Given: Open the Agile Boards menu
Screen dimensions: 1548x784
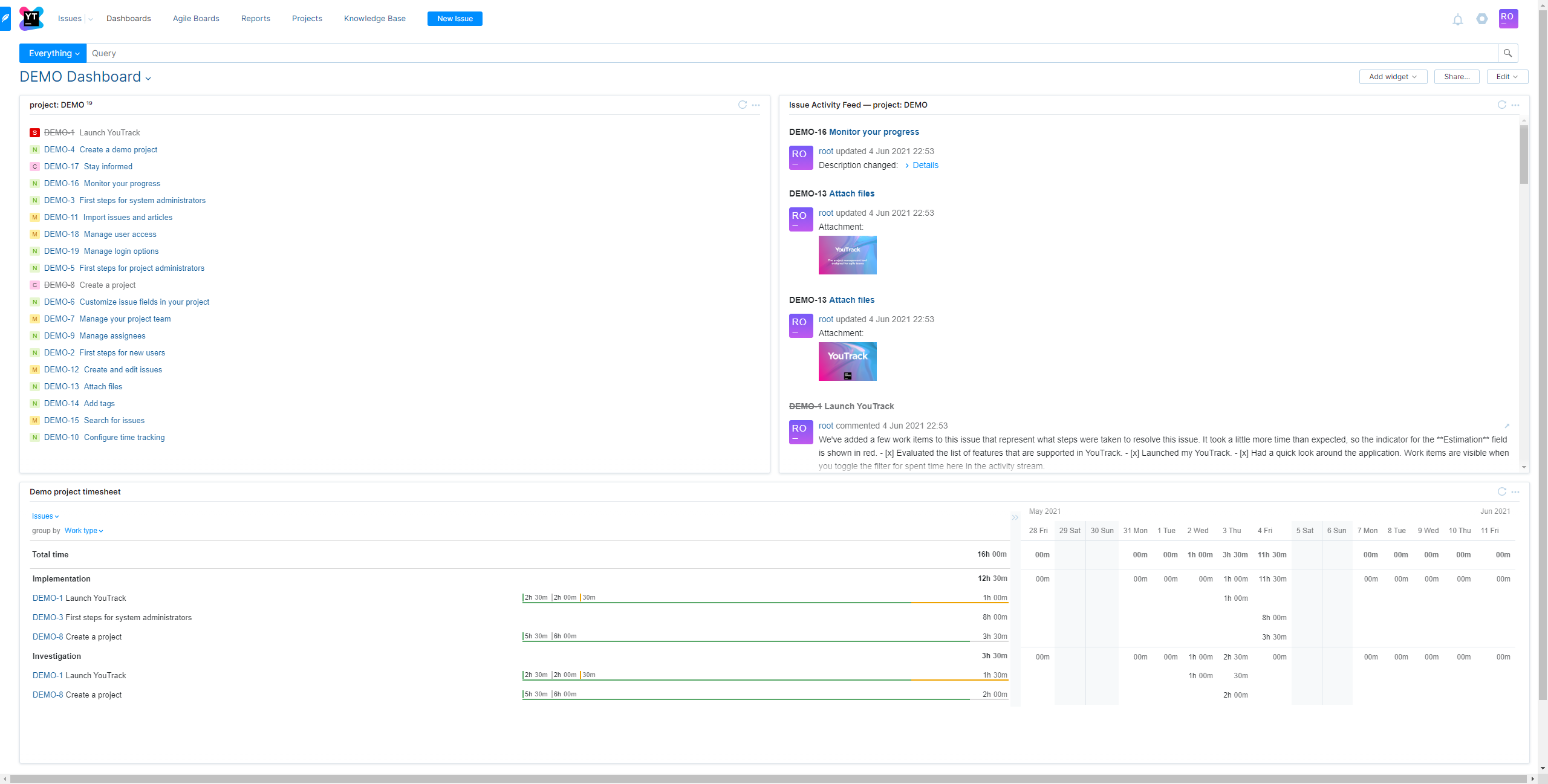Looking at the screenshot, I should tap(196, 18).
